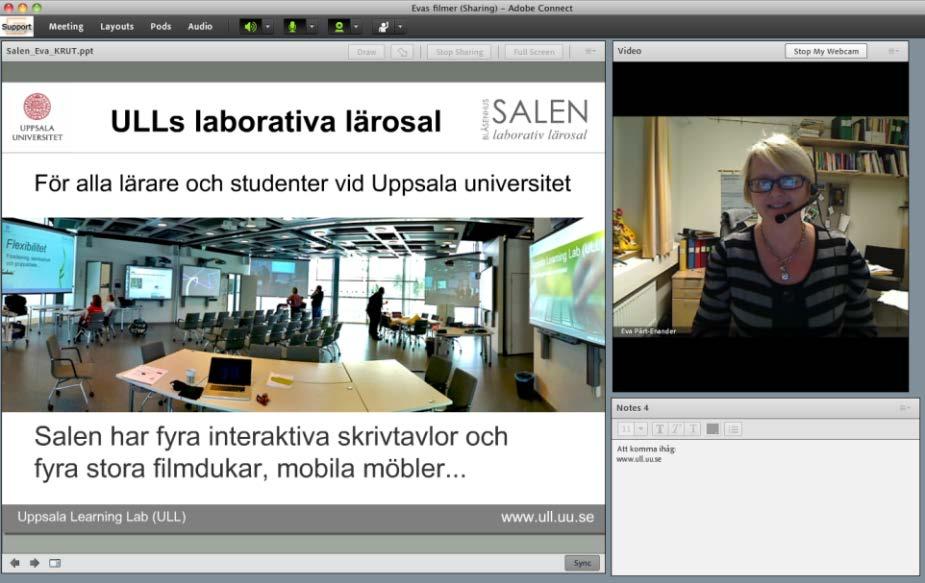Open the Share pod options menu icon
The image size is (925, 583).
click(590, 51)
